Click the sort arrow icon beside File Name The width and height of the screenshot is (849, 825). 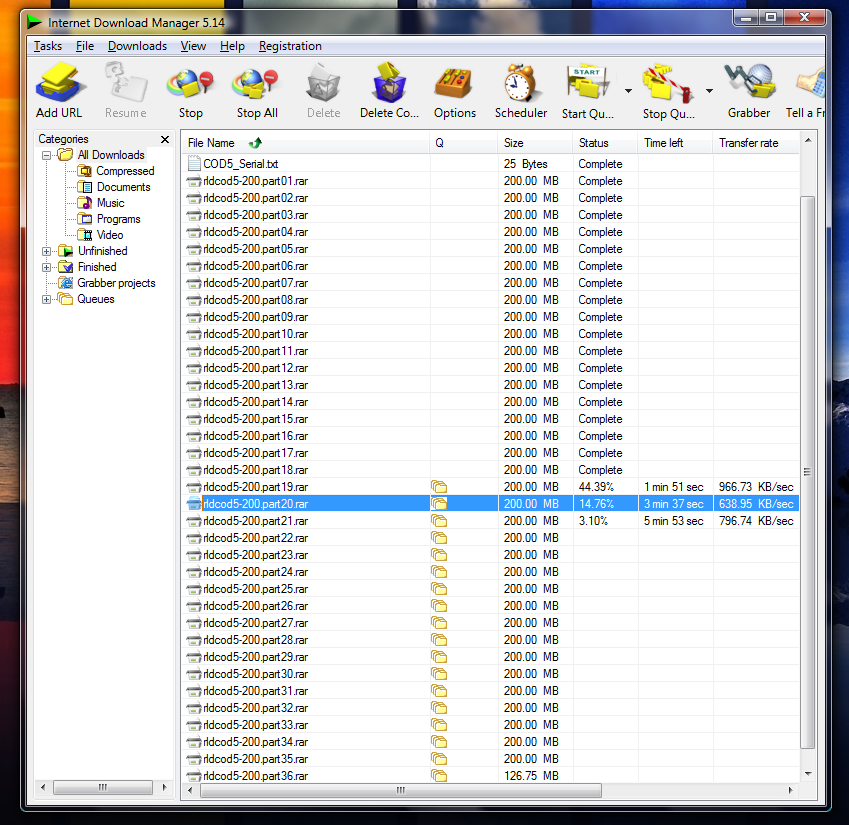click(255, 143)
